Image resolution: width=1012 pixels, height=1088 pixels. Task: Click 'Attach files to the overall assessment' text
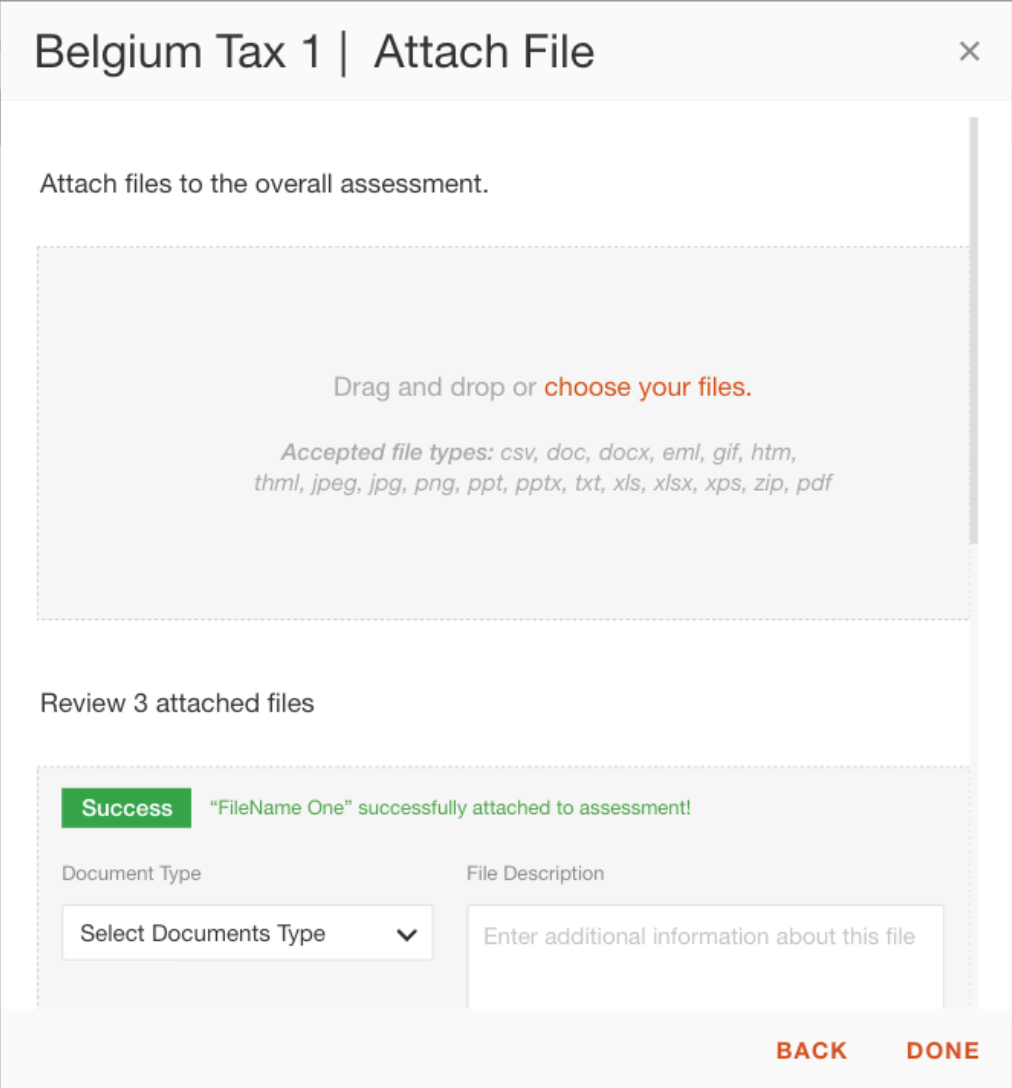pos(264,185)
